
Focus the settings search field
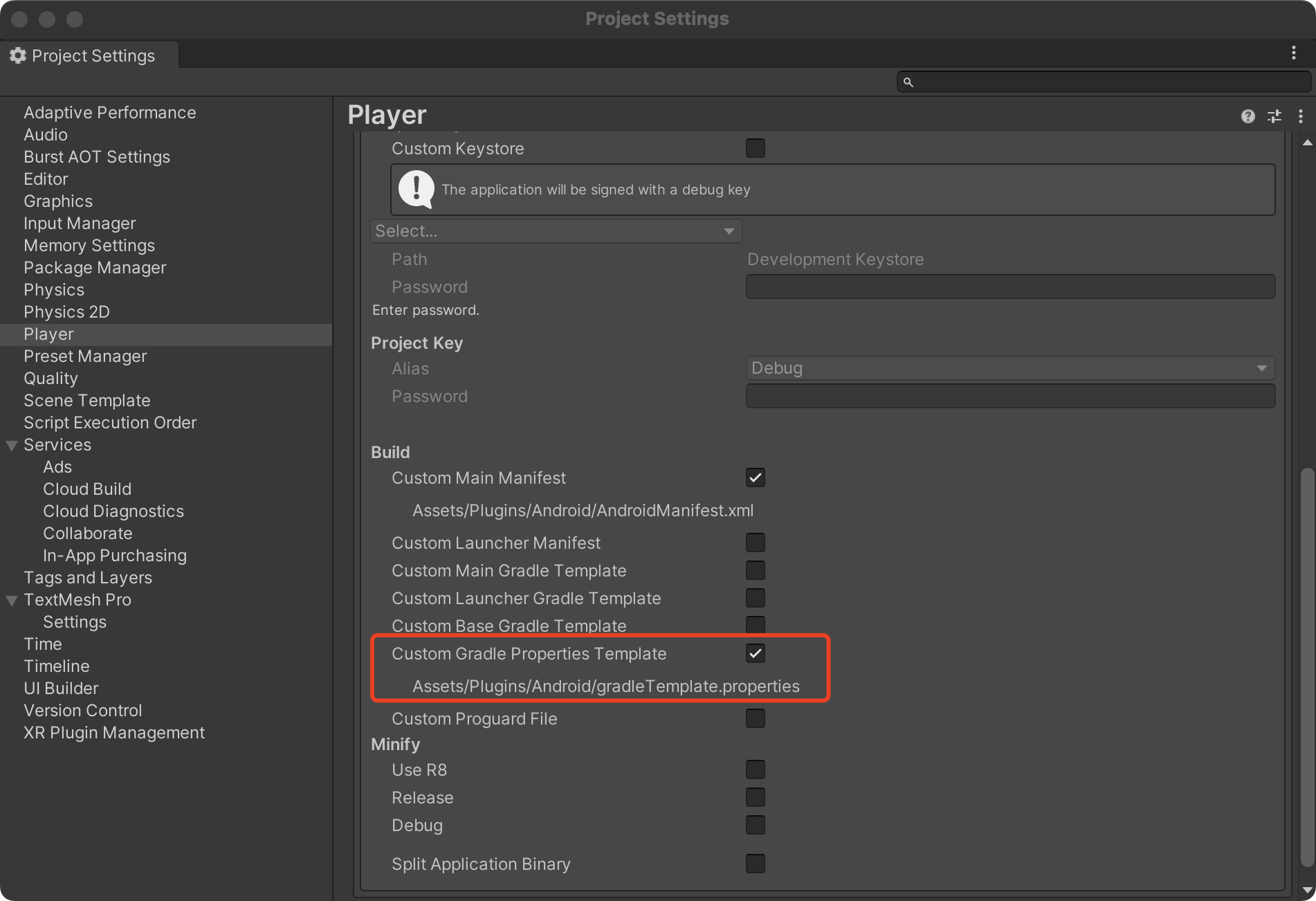[x=1104, y=82]
